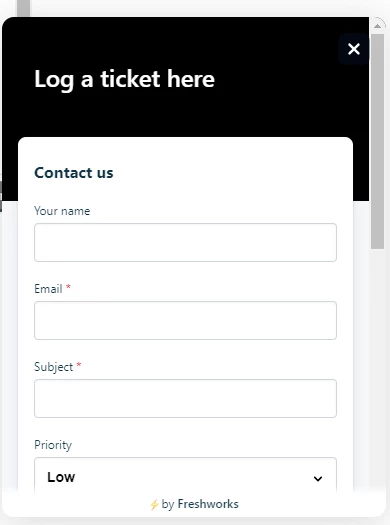This screenshot has width=390, height=525.
Task: Click the Freshworks lightning bolt icon
Action: (x=154, y=504)
